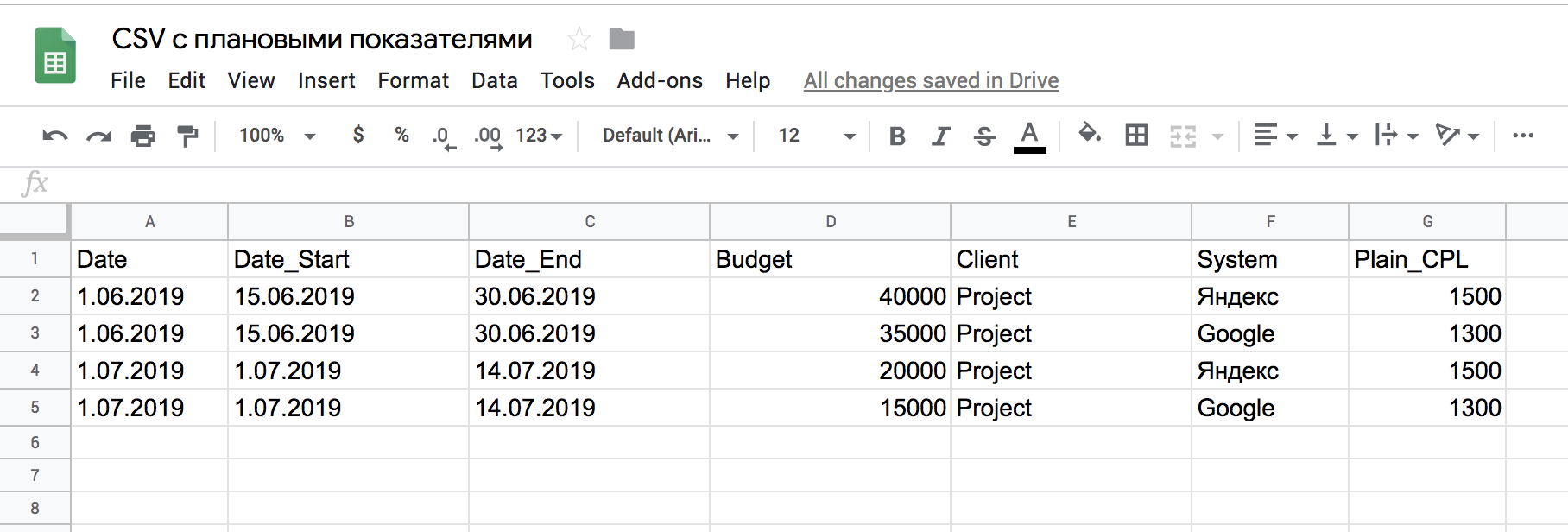The width and height of the screenshot is (1568, 532).
Task: Select cell with budget 40000
Action: (x=831, y=296)
